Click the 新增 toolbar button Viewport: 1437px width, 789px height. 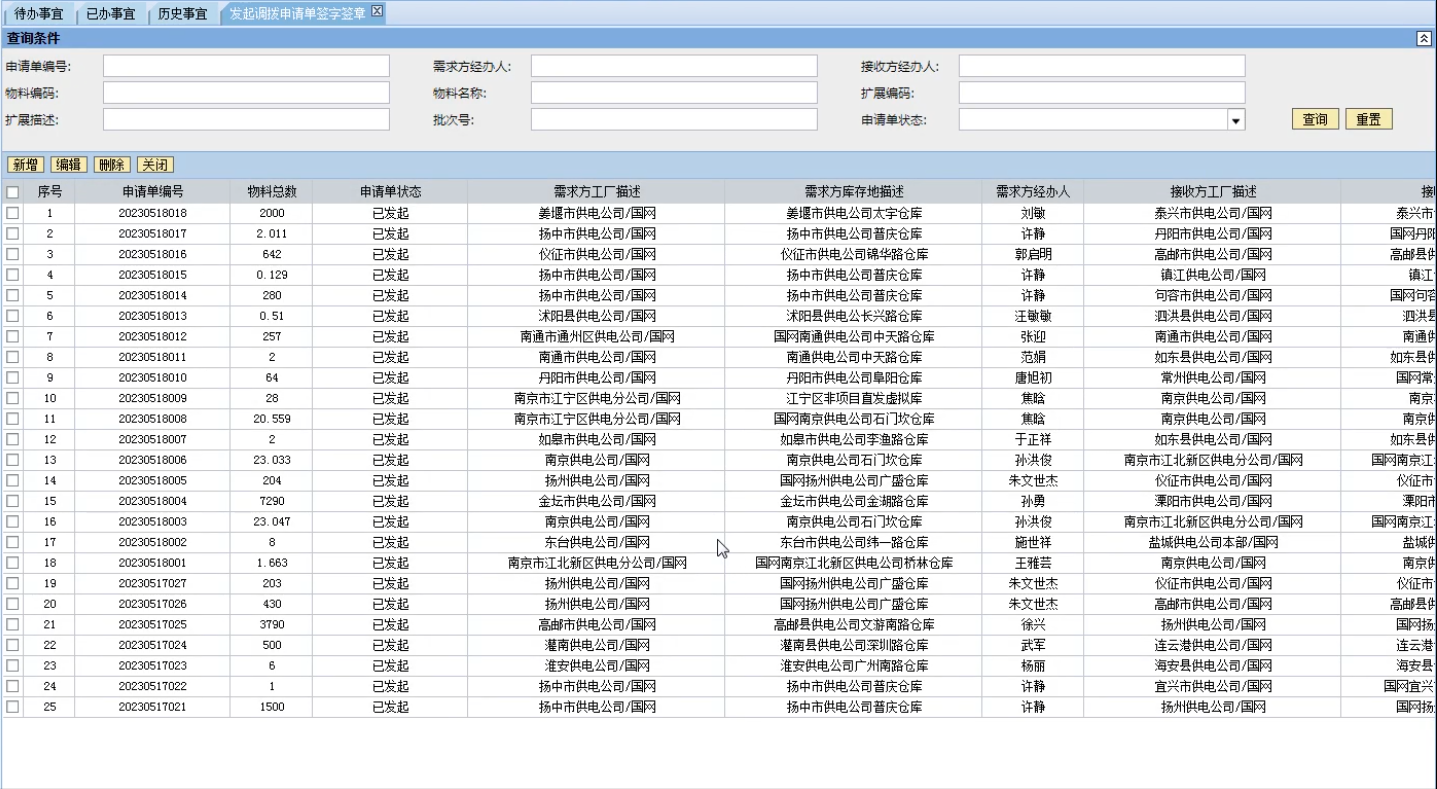(x=26, y=165)
